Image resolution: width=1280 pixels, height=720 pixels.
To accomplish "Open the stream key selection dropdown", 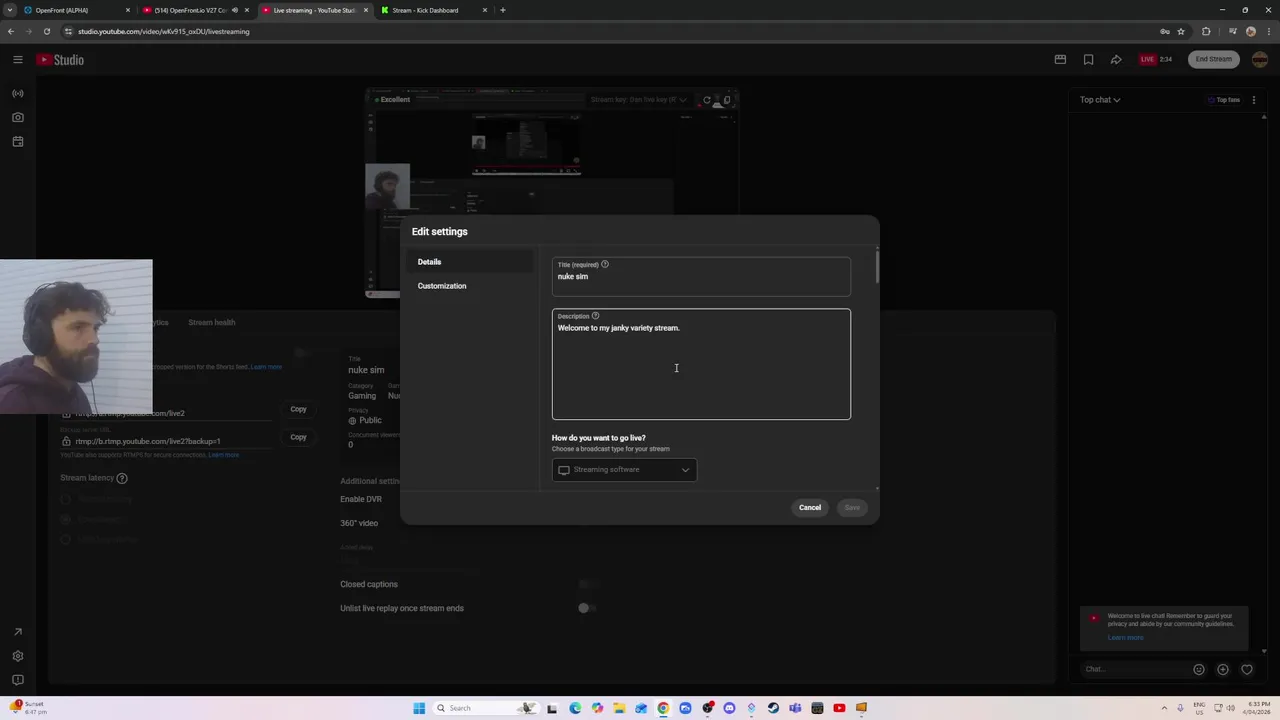I will coord(638,100).
